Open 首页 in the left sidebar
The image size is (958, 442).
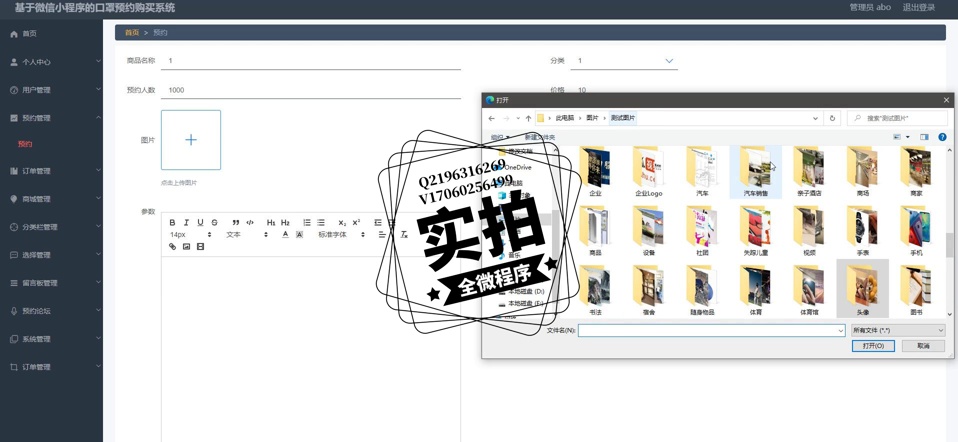[29, 34]
